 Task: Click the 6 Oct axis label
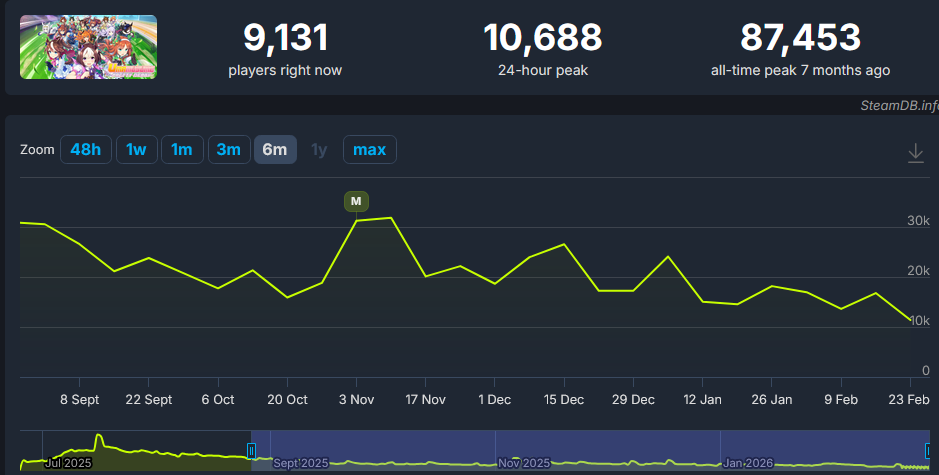click(x=218, y=400)
